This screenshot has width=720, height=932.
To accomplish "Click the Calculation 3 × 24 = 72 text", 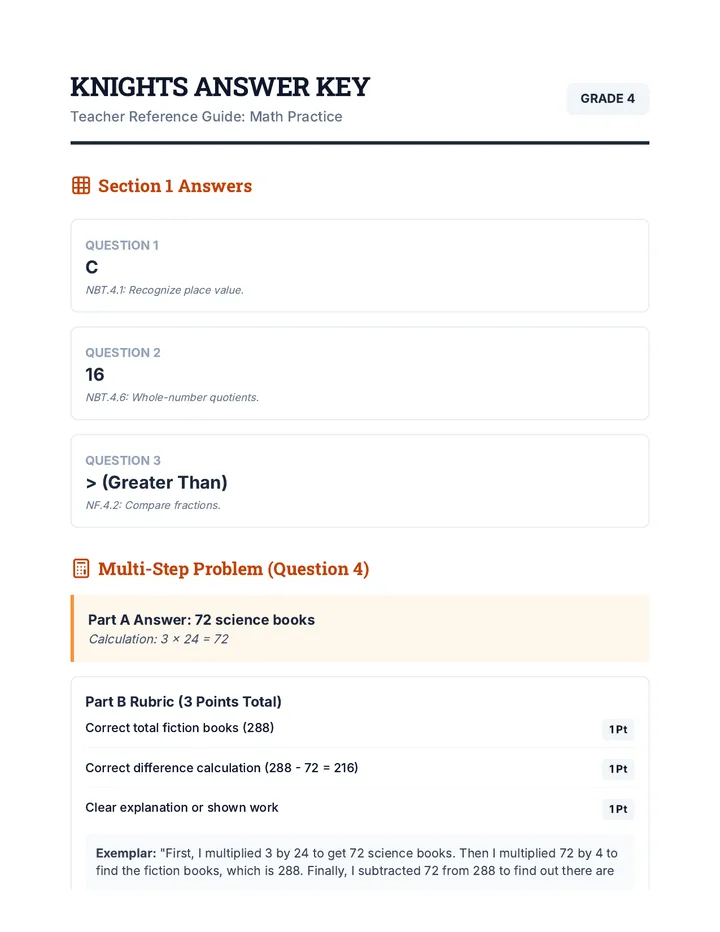I will coord(158,639).
